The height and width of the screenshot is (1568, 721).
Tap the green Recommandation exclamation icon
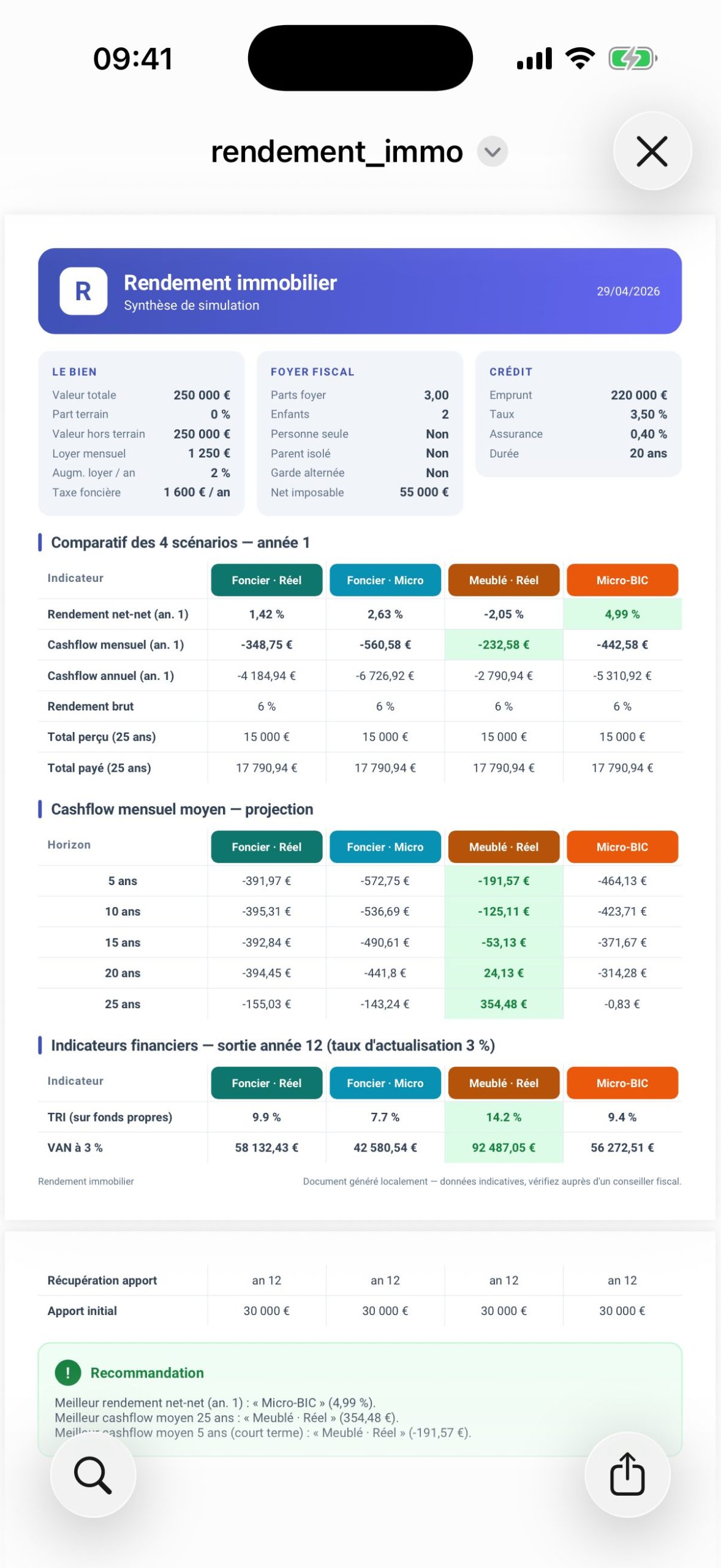click(67, 1373)
